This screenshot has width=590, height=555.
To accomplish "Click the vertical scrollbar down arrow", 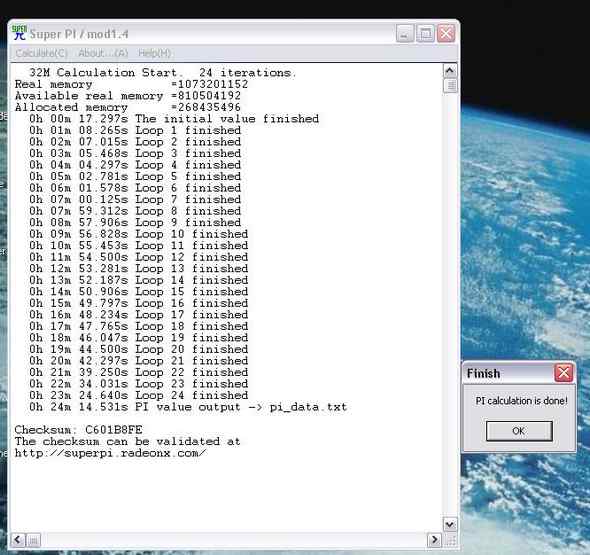I will point(450,524).
